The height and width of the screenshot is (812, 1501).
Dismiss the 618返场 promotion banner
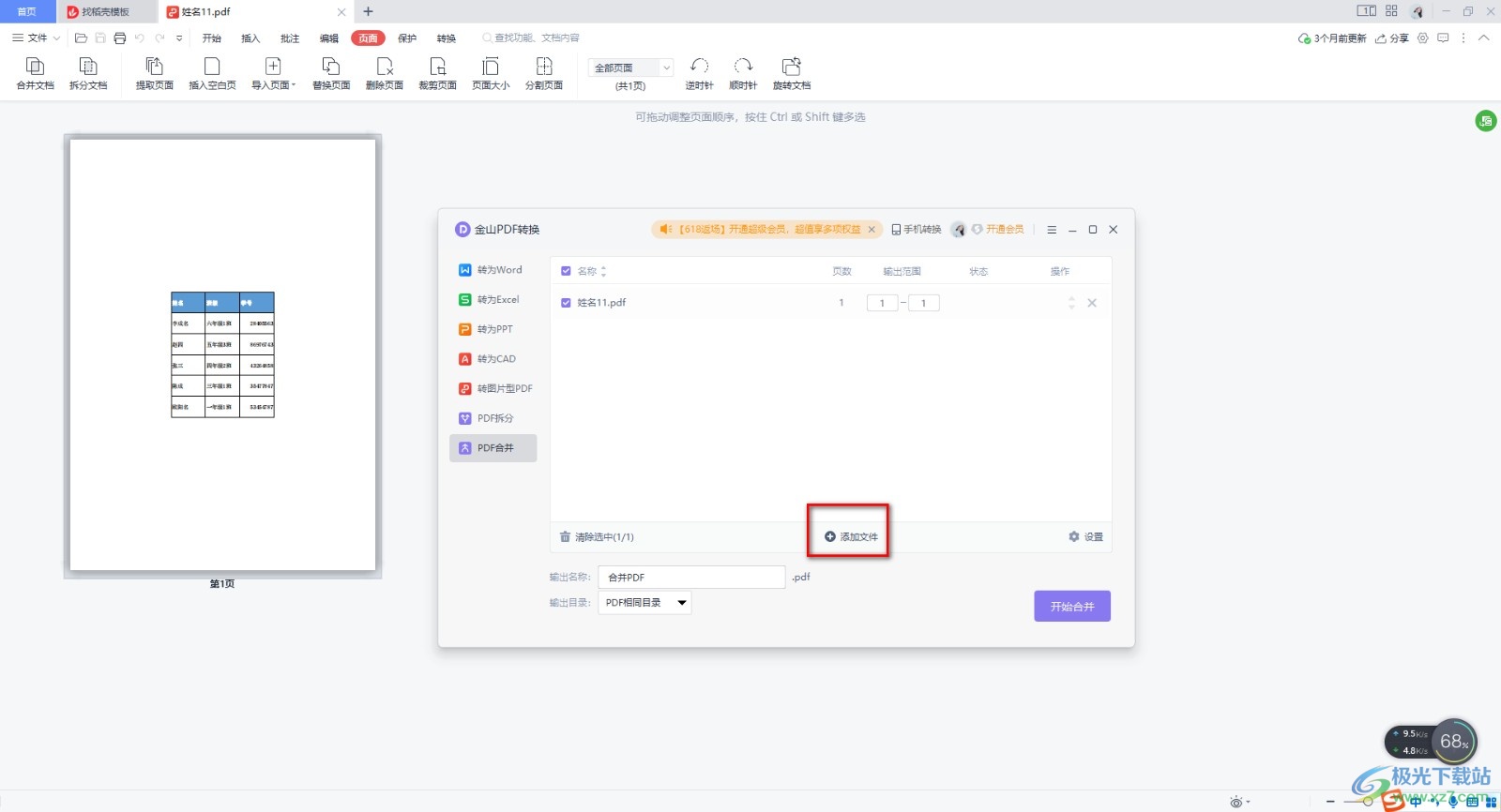(872, 230)
